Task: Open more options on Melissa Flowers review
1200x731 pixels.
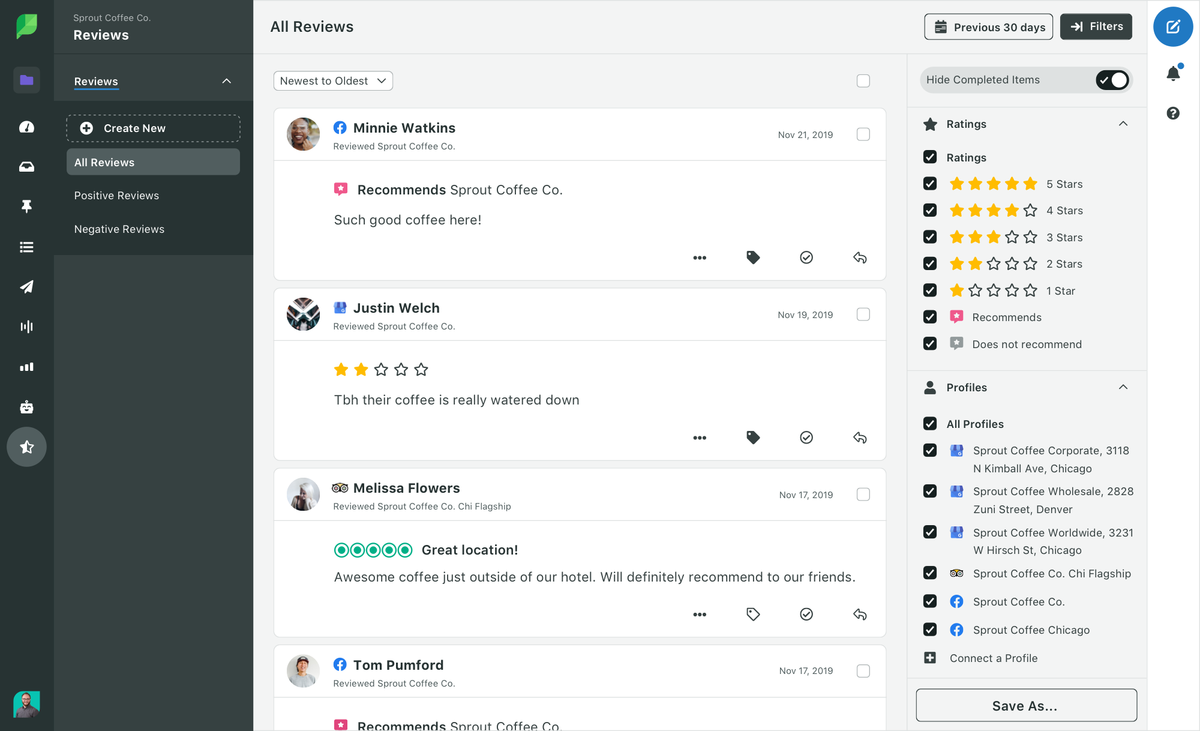Action: [x=700, y=615]
